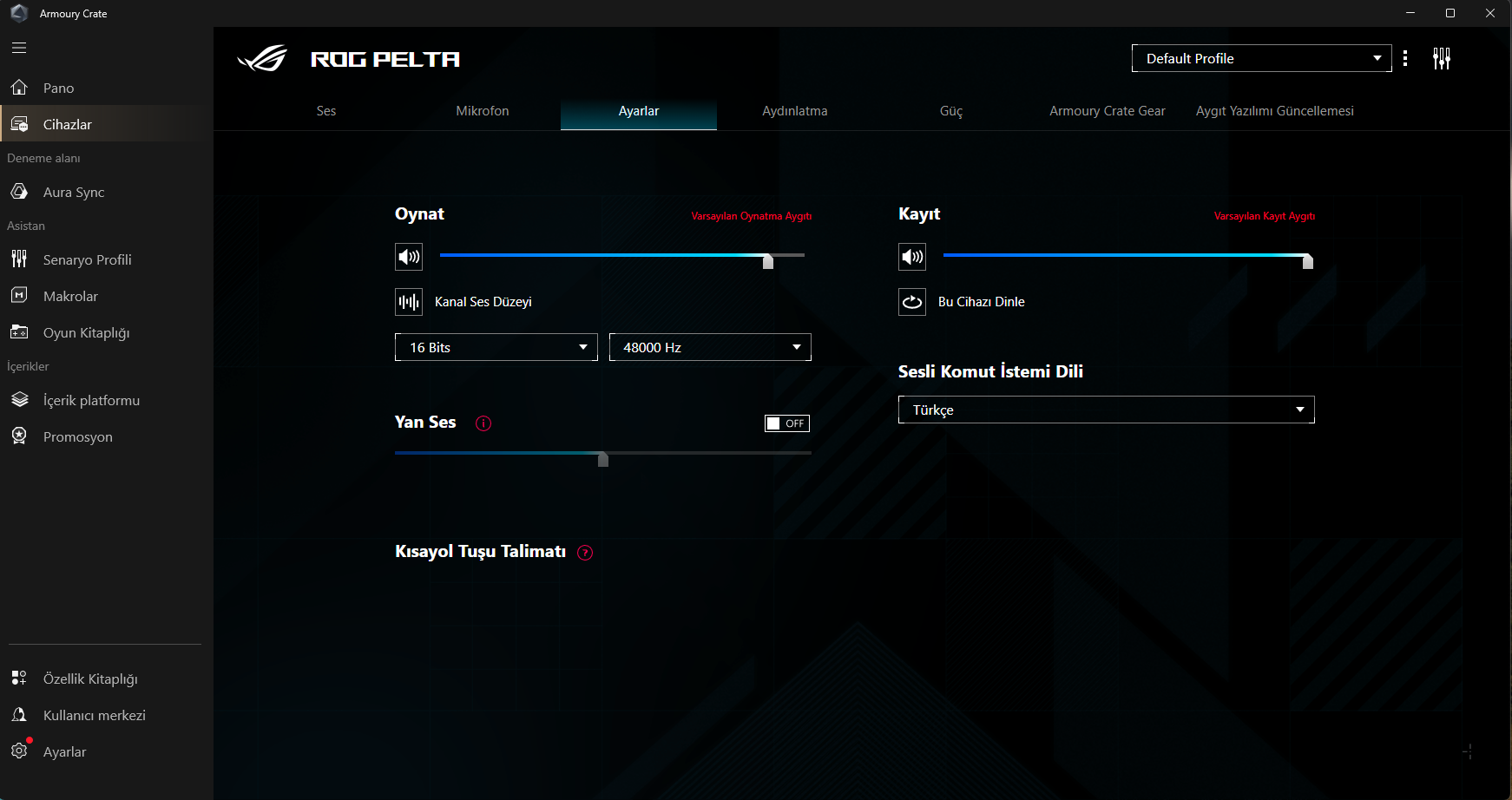Open the Makrolar icon
Screen dimensions: 1512x800
click(x=19, y=296)
